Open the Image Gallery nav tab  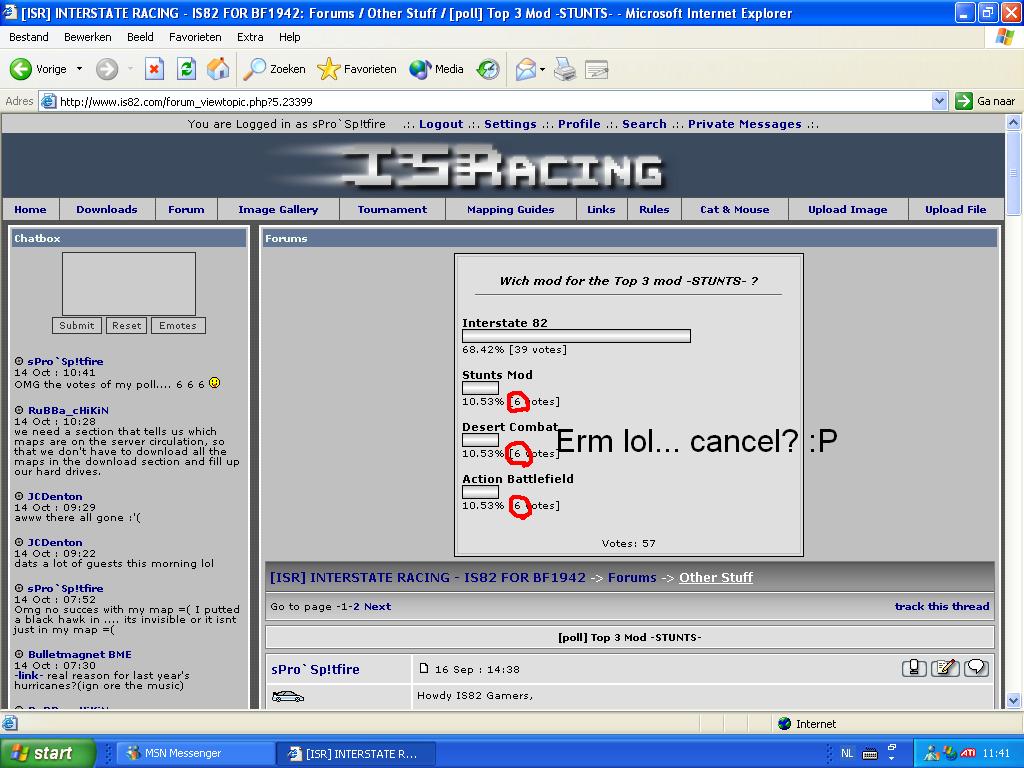pyautogui.click(x=278, y=210)
